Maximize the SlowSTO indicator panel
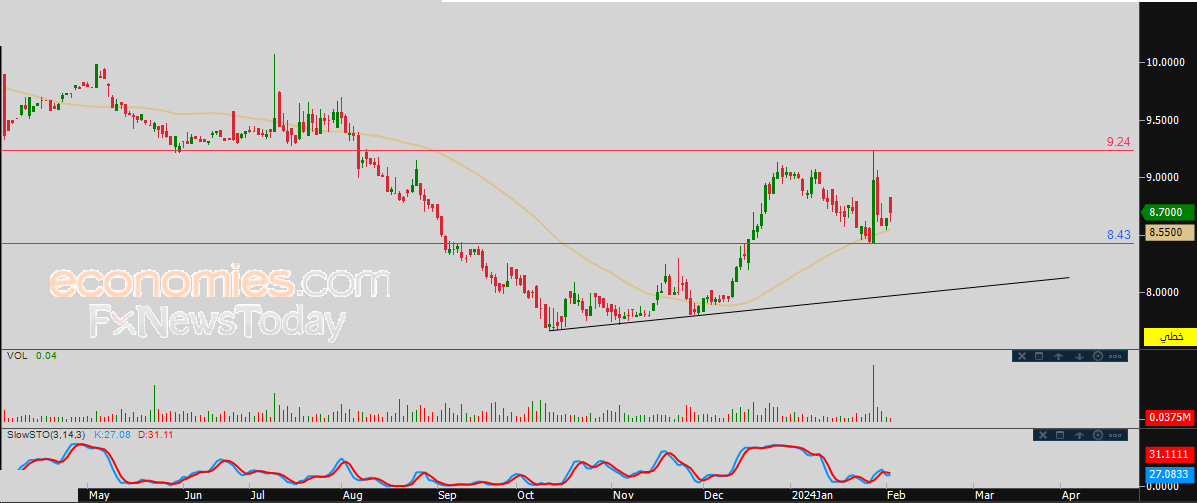This screenshot has width=1197, height=503. [x=1060, y=435]
